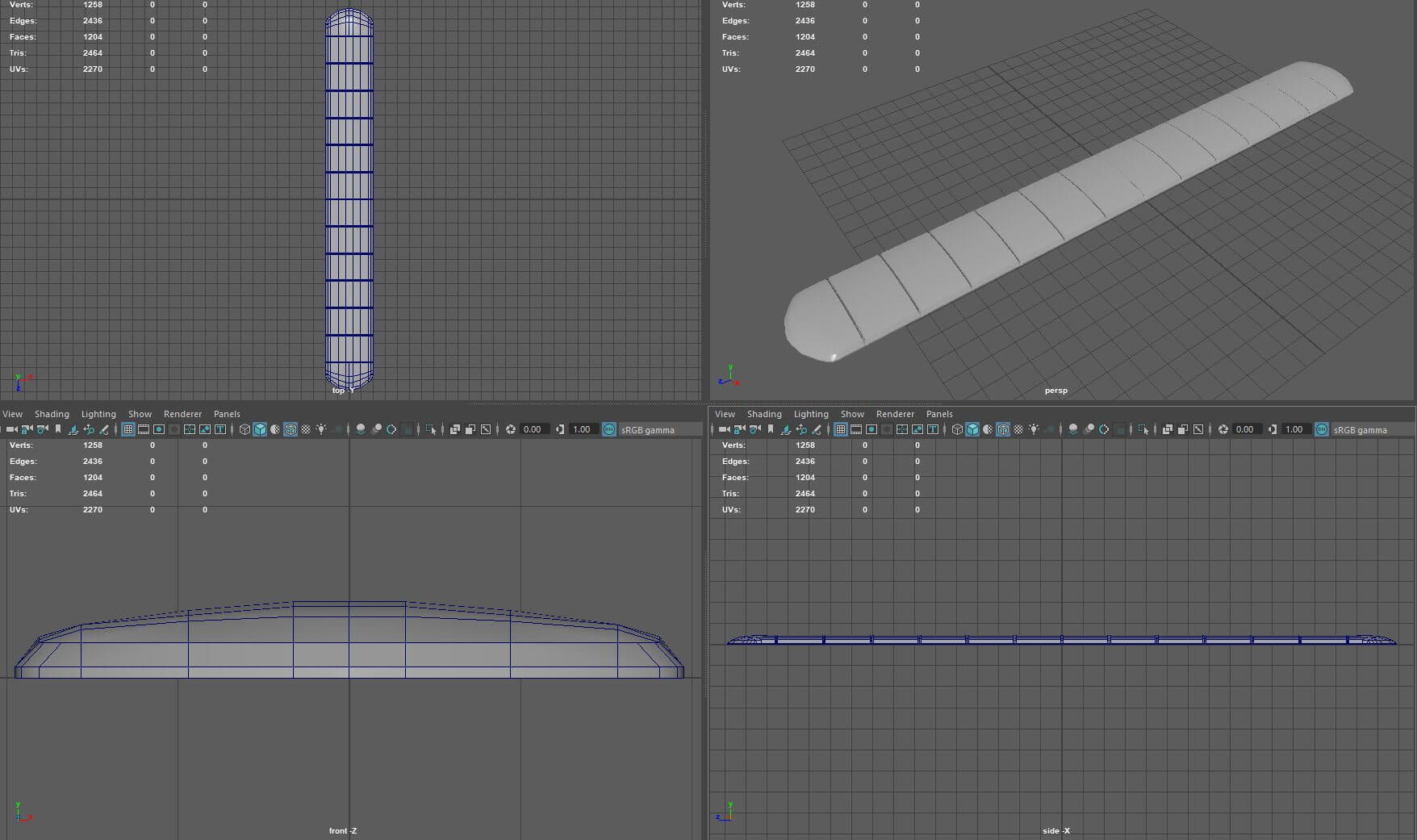
Task: Click 2D Pan/Zoom icon in side view toolbar
Action: point(800,429)
